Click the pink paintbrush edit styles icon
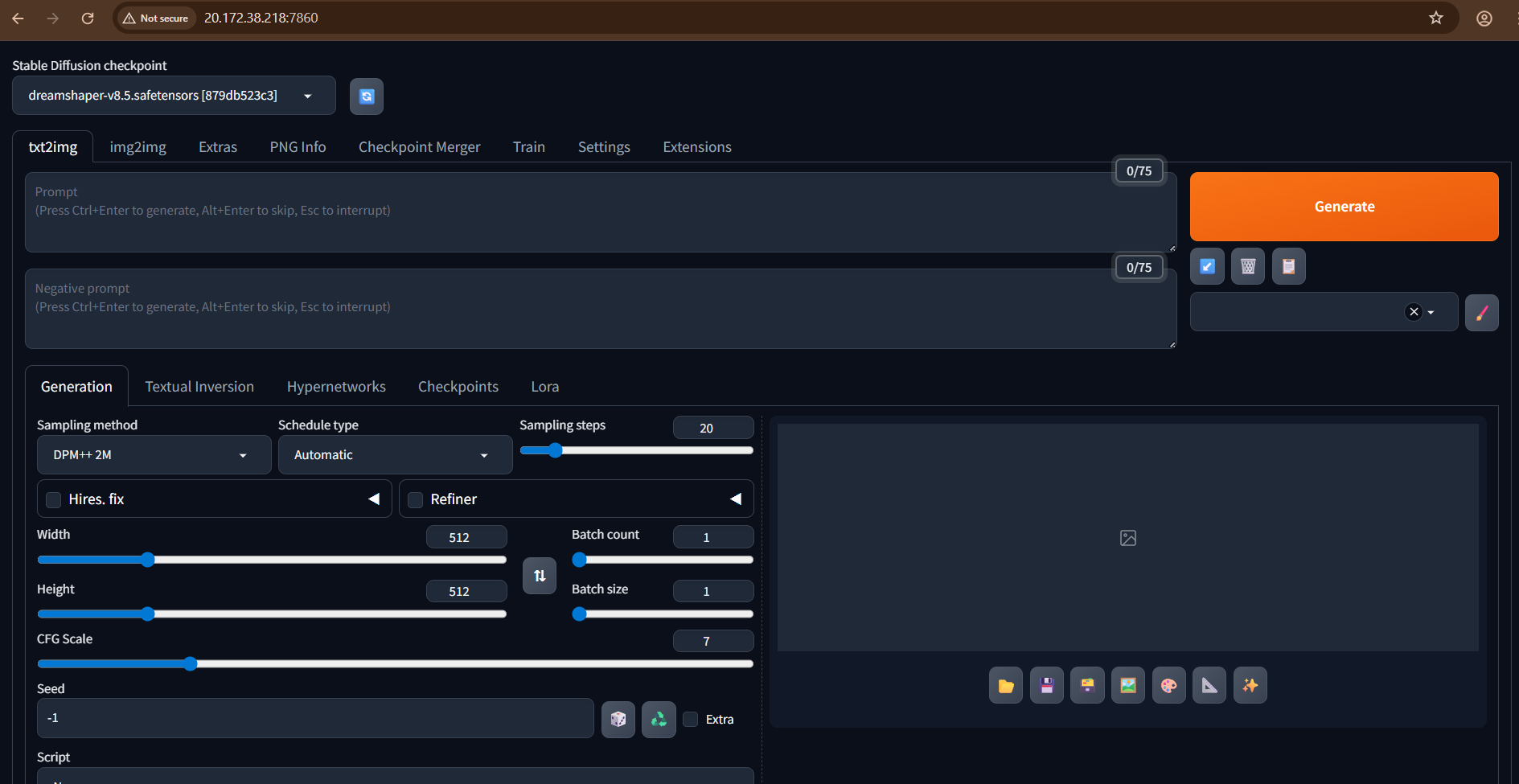Image resolution: width=1519 pixels, height=784 pixels. pos(1481,313)
